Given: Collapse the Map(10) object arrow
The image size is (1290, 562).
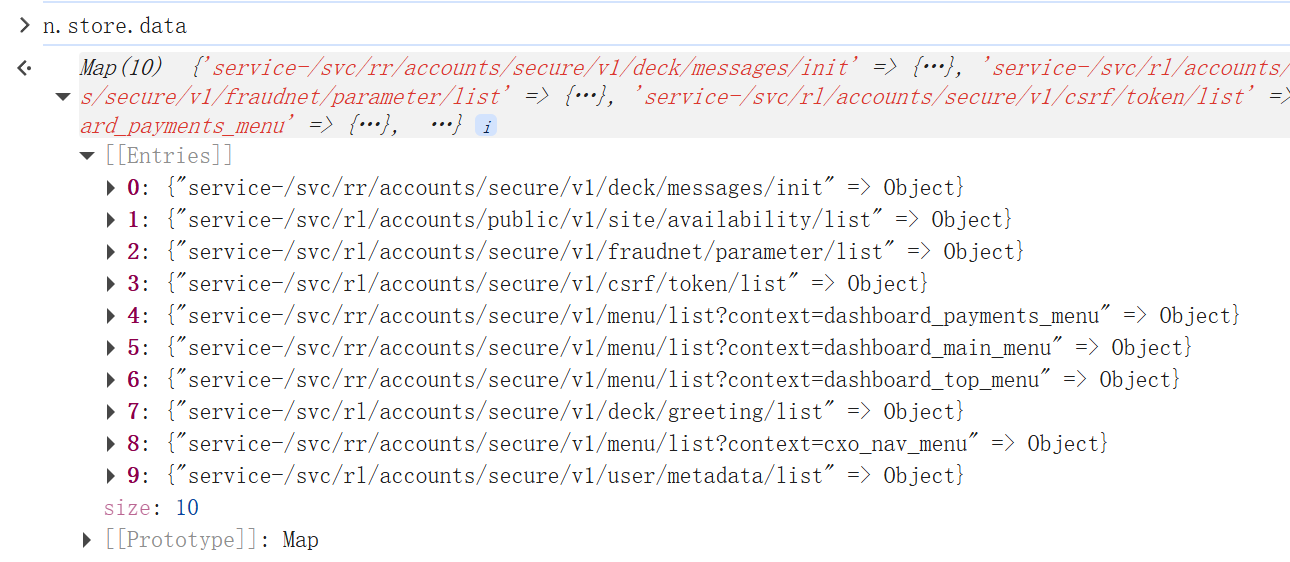Looking at the screenshot, I should tap(63, 97).
